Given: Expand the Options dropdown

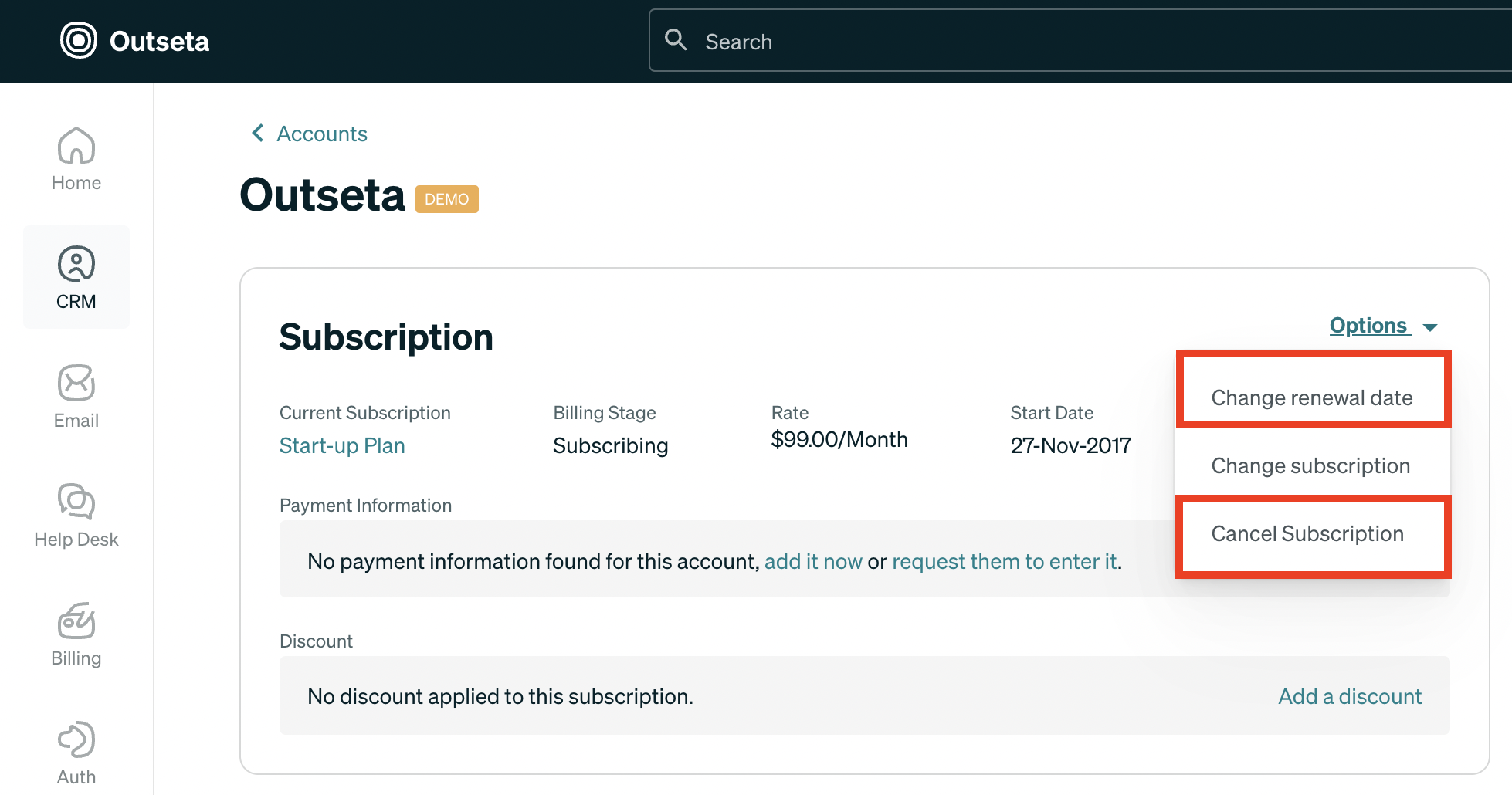Looking at the screenshot, I should (x=1368, y=325).
